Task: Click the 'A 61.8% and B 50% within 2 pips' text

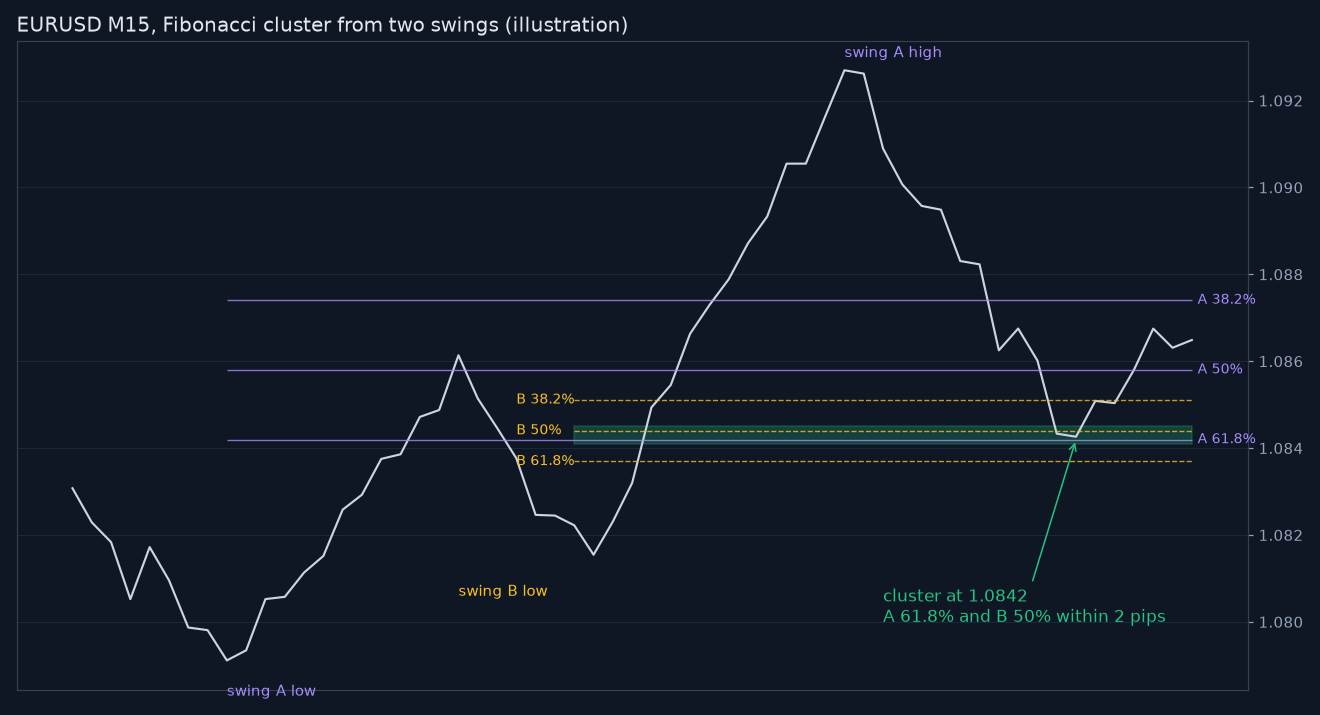Action: pos(1024,617)
